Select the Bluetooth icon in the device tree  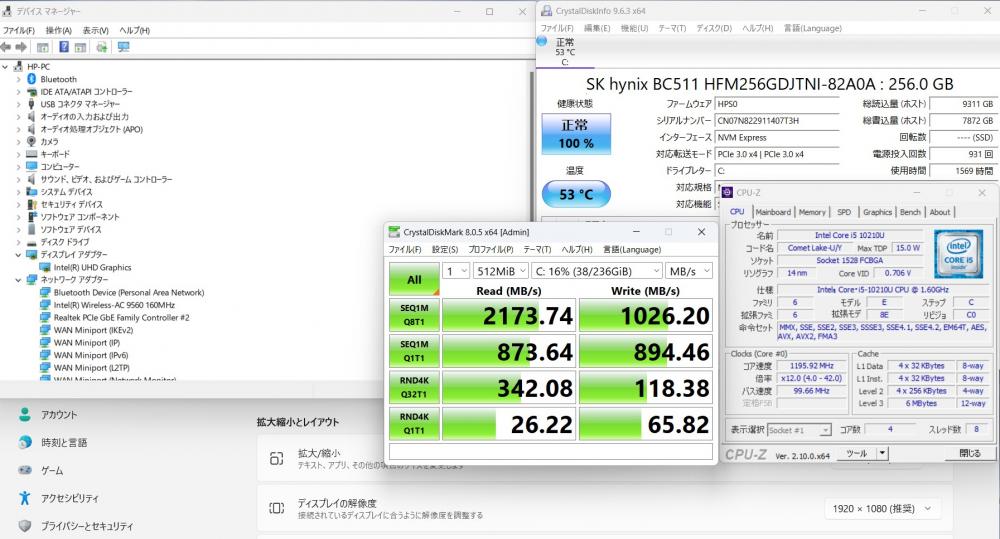coord(32,79)
